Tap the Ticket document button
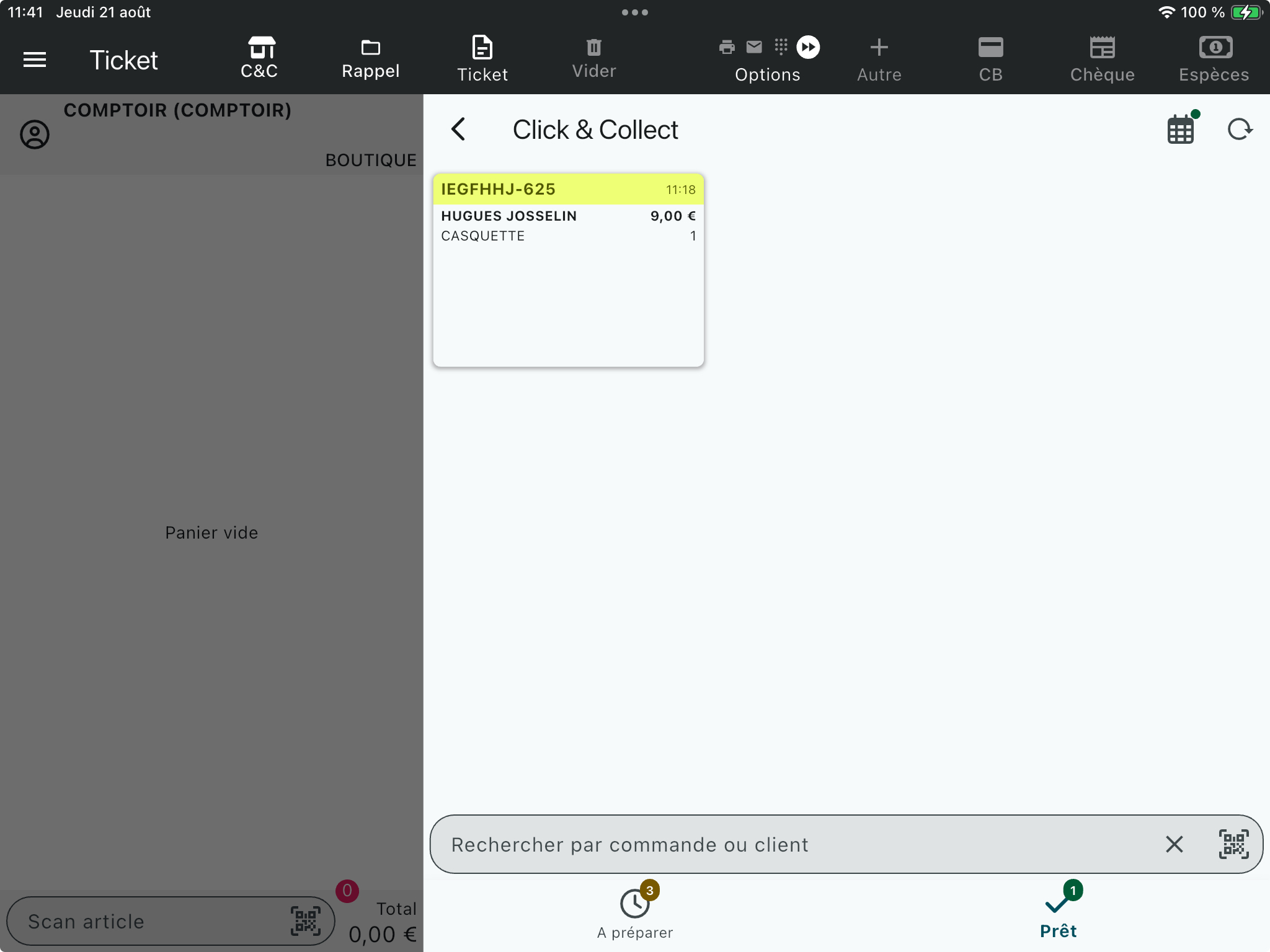1270x952 pixels. pos(482,59)
